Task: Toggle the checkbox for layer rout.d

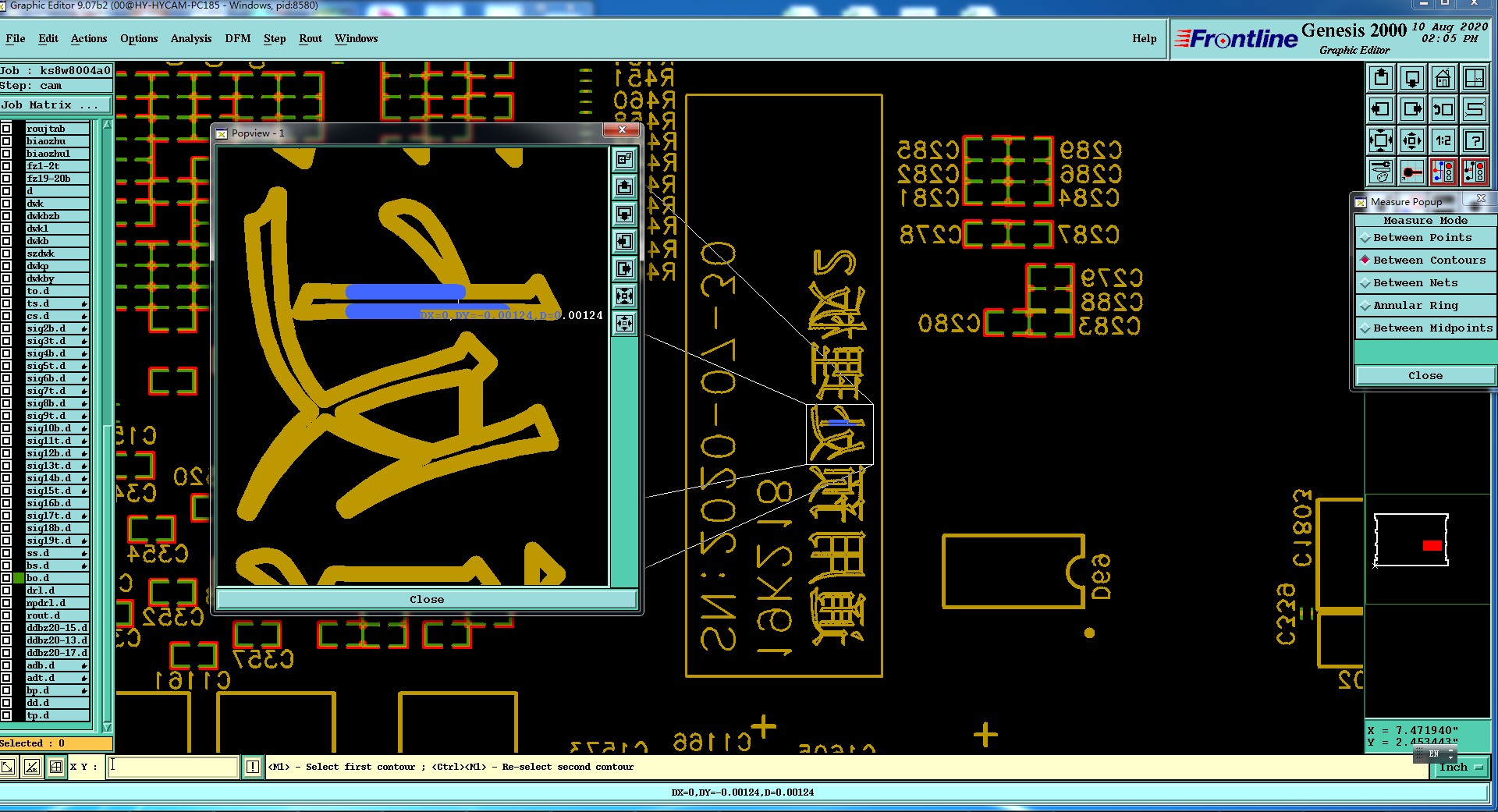Action: point(6,615)
